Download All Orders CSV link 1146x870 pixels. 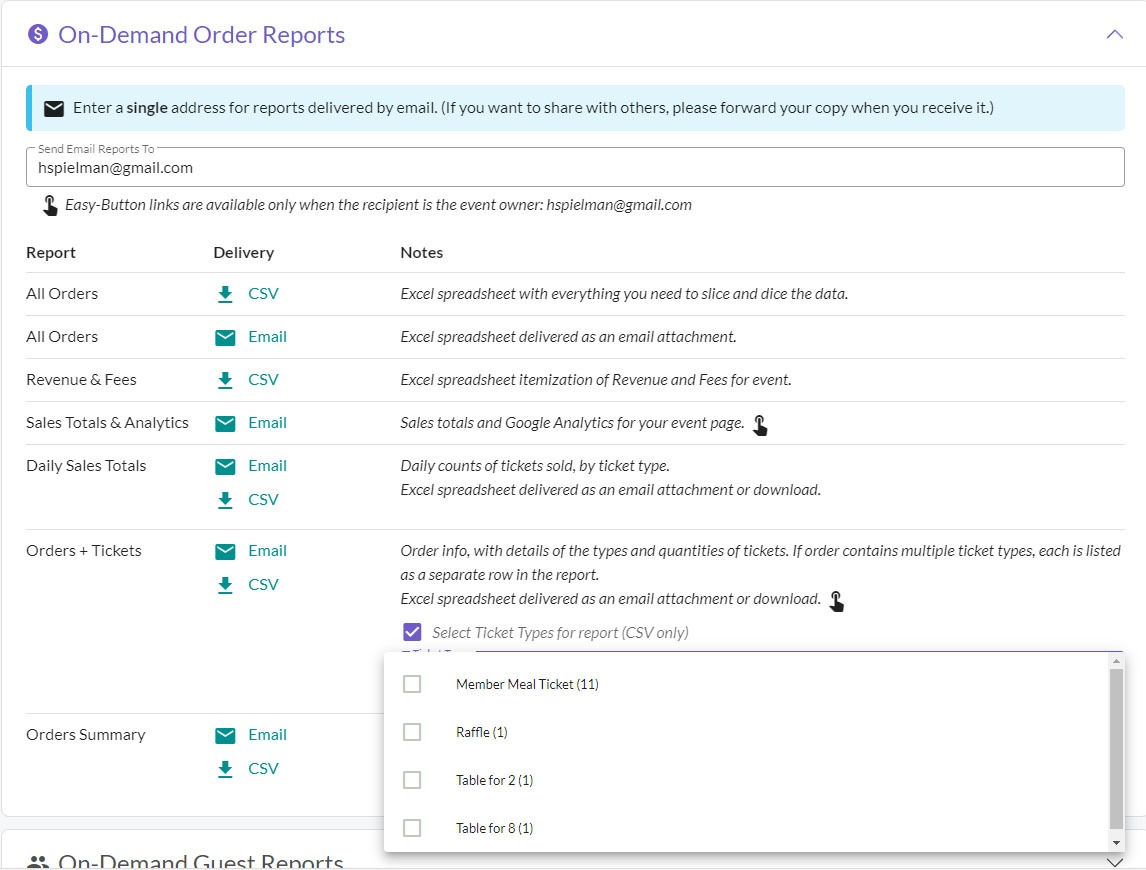[263, 294]
